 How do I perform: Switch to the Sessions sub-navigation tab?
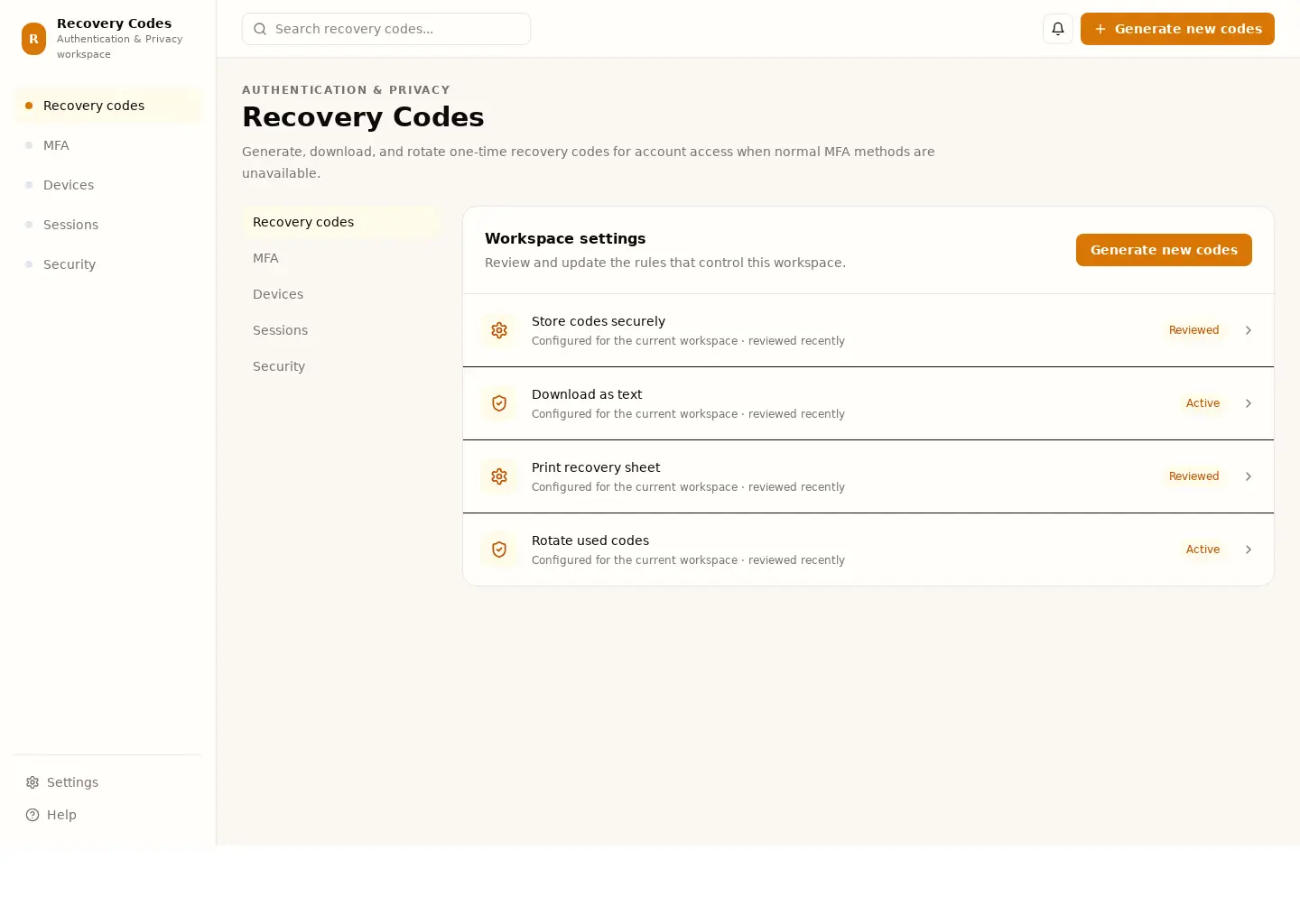[x=341, y=330]
